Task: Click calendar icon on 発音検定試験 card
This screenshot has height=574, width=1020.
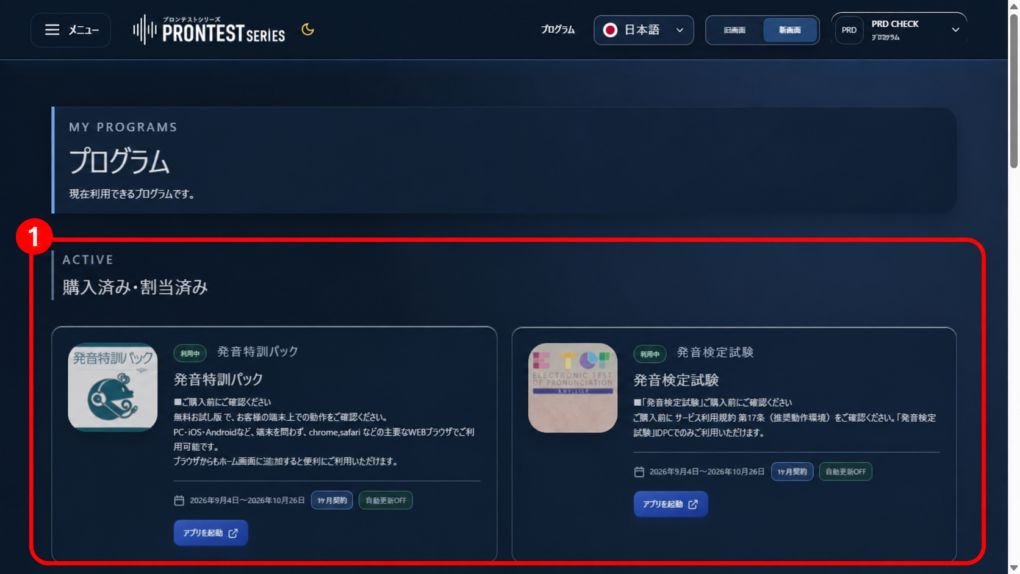Action: coord(639,472)
